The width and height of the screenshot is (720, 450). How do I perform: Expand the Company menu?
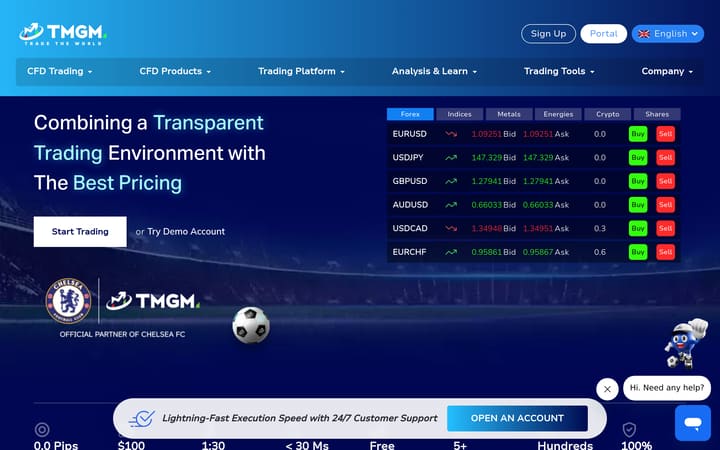[667, 71]
